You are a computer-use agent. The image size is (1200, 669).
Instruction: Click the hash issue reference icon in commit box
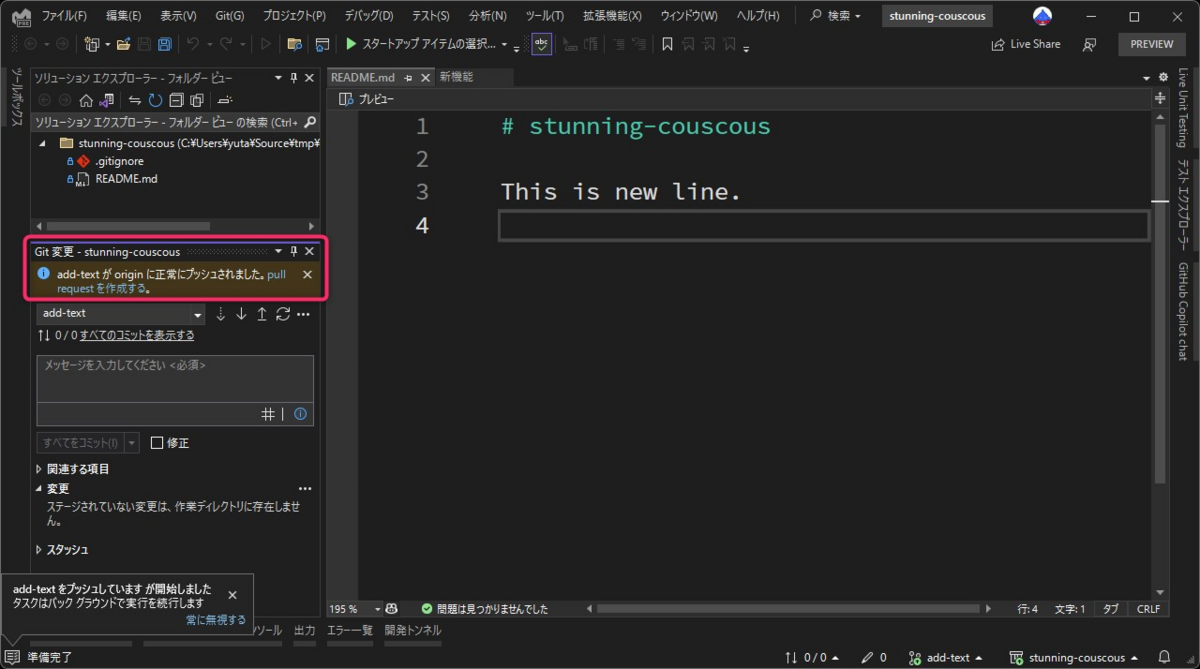tap(268, 414)
